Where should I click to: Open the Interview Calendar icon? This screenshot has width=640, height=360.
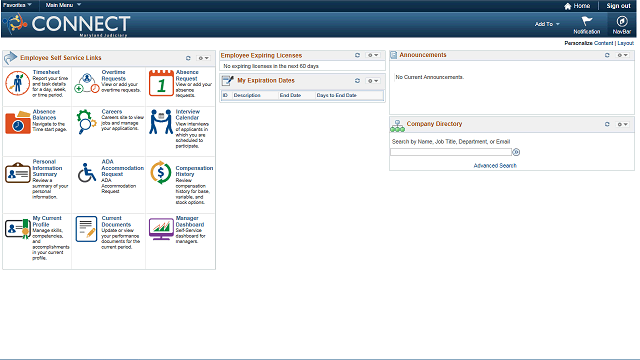coord(161,122)
